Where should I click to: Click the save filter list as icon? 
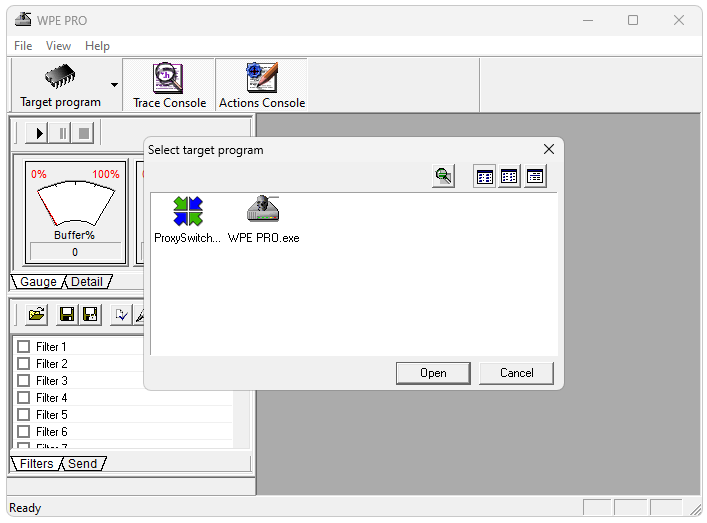coord(90,314)
